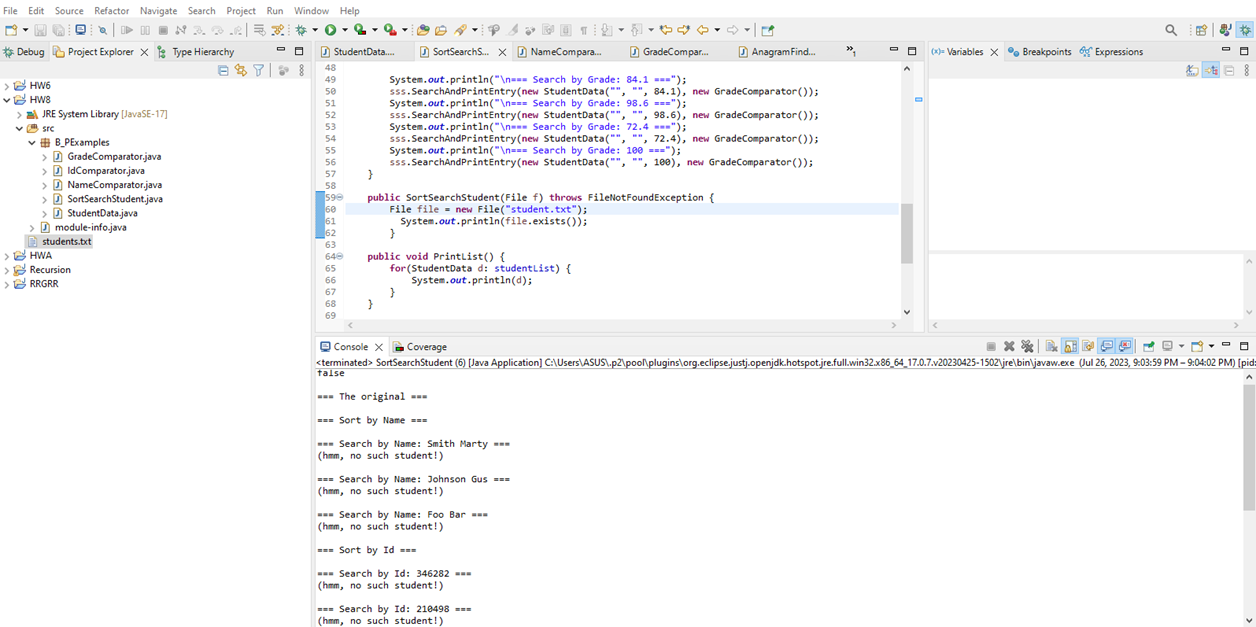Screen dimensions: 1256x627
Task: Expand the HWA project node
Action: point(7,256)
